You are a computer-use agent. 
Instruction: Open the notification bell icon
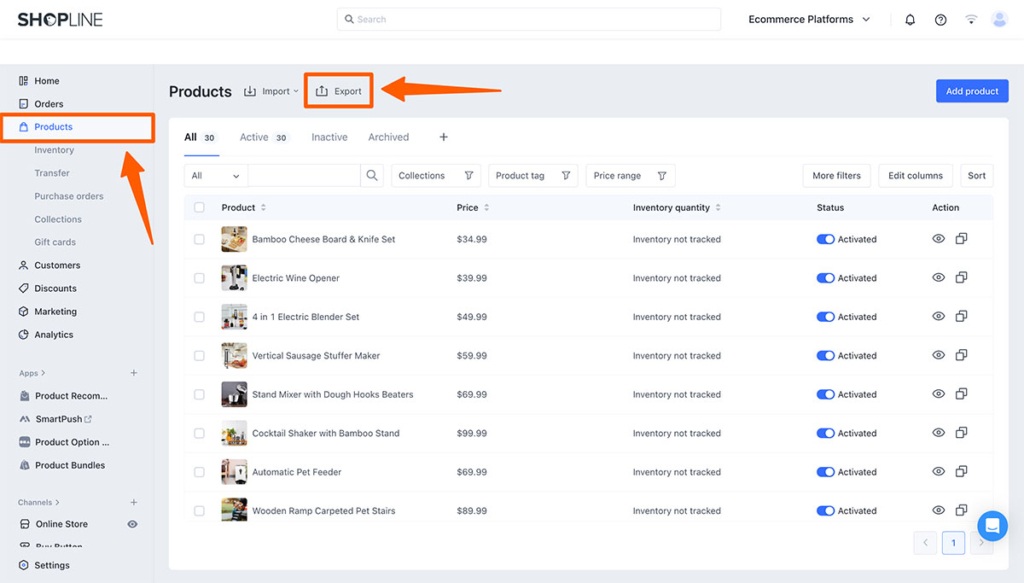[x=909, y=18]
